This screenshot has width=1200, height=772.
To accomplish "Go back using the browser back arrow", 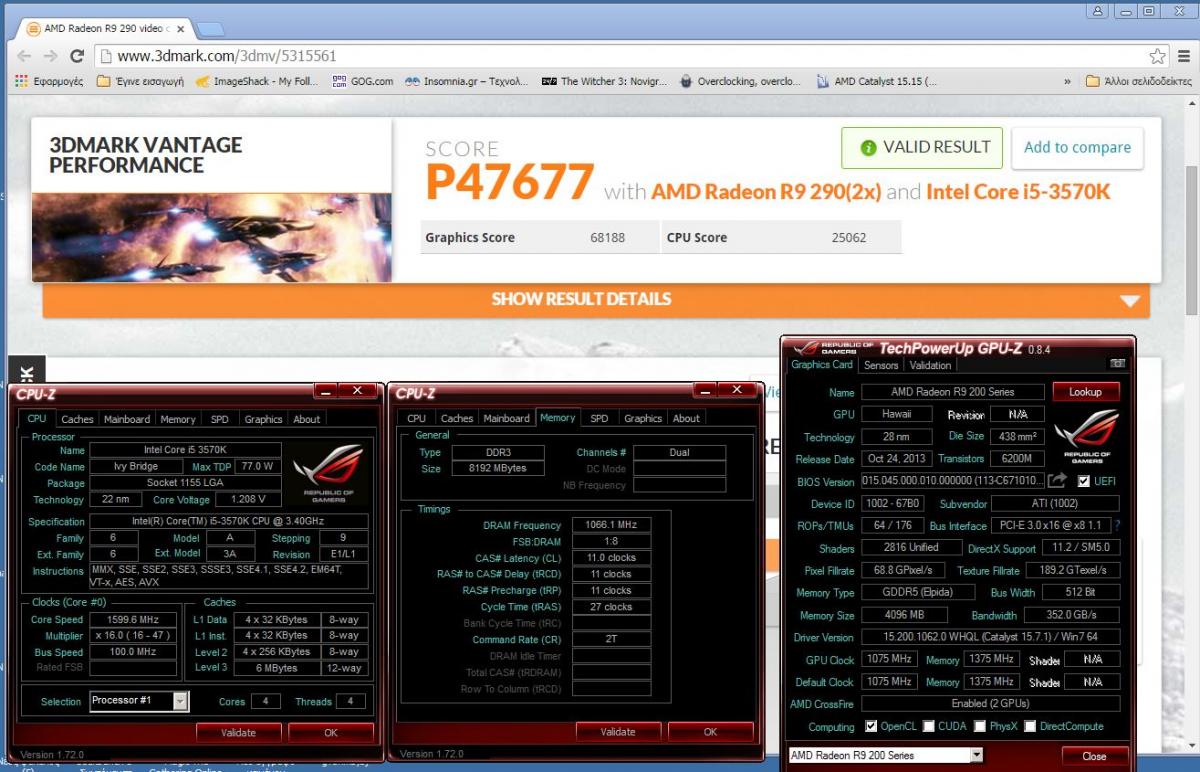I will tap(24, 56).
